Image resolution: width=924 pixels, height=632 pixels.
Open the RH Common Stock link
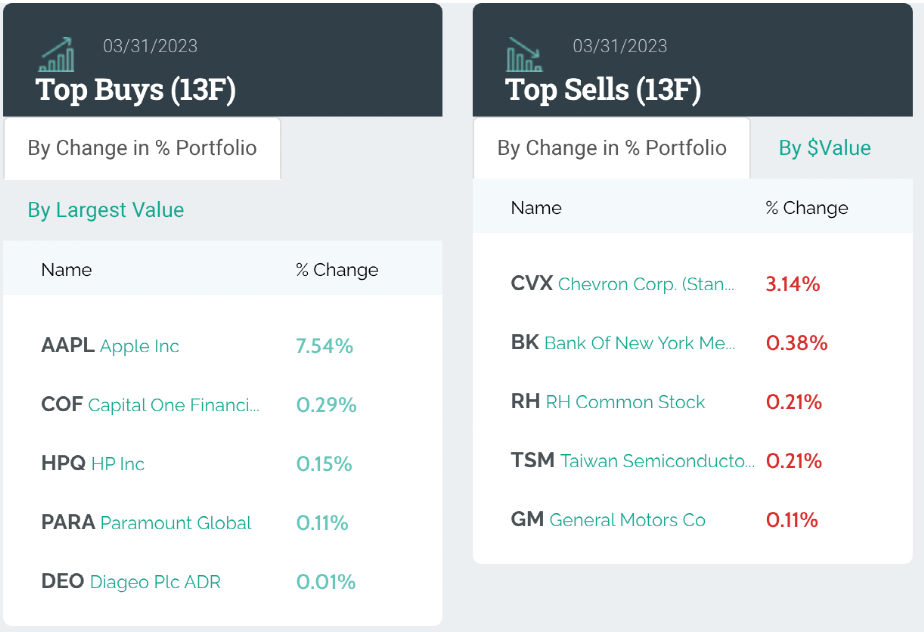coord(608,402)
